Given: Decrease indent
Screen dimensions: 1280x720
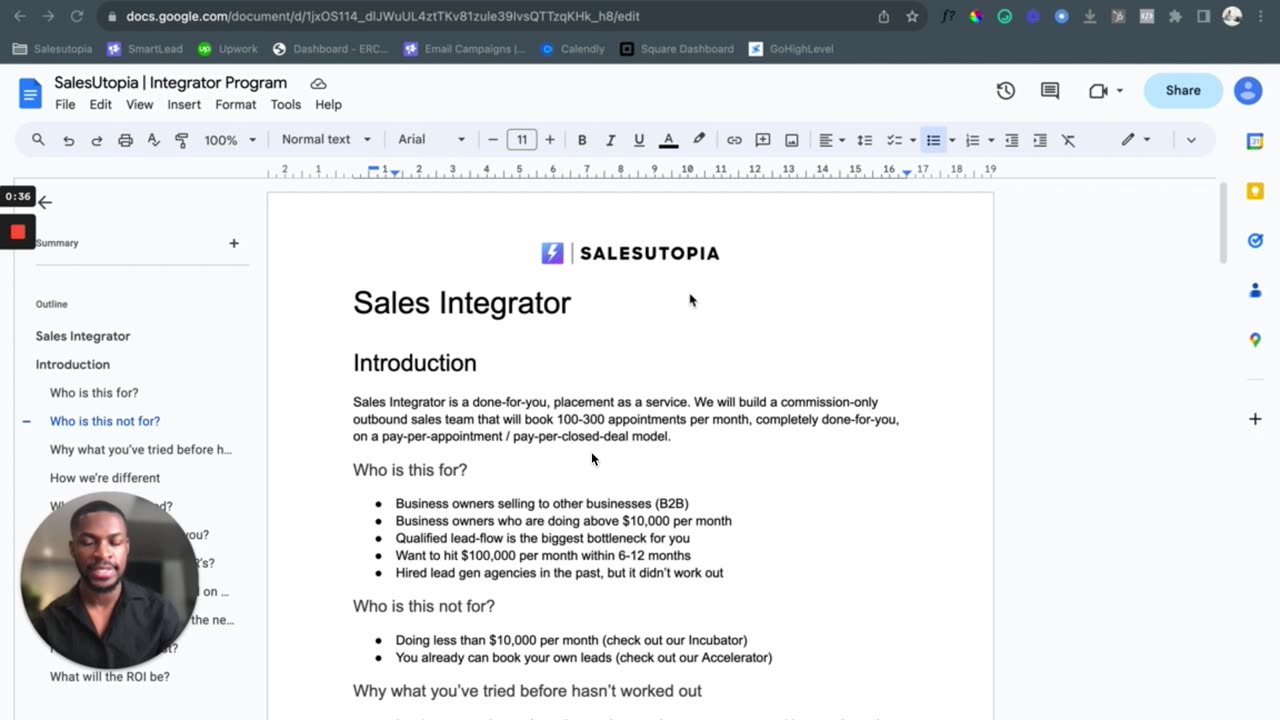Looking at the screenshot, I should pyautogui.click(x=1011, y=140).
